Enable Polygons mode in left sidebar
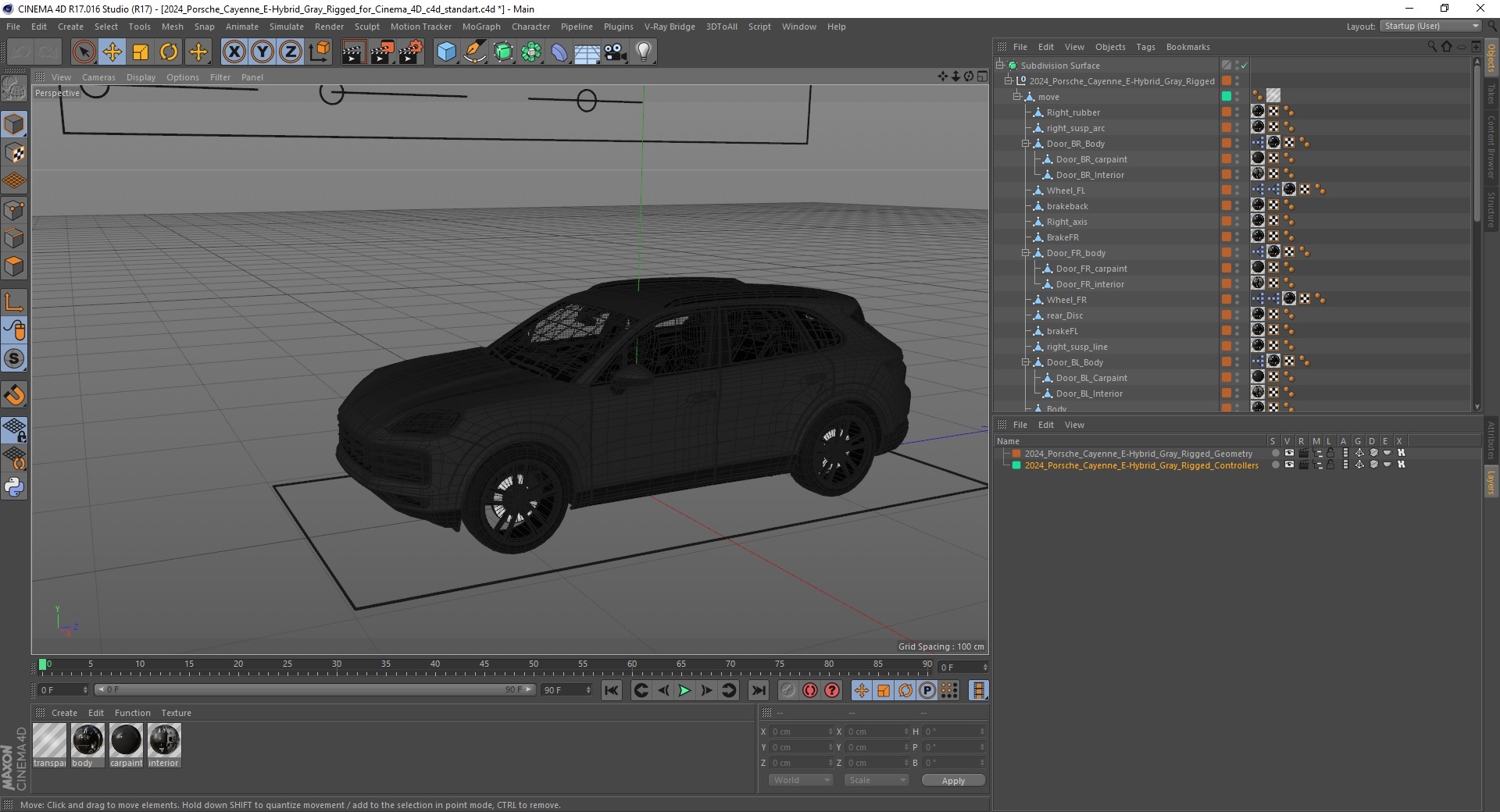The image size is (1500, 812). click(14, 266)
